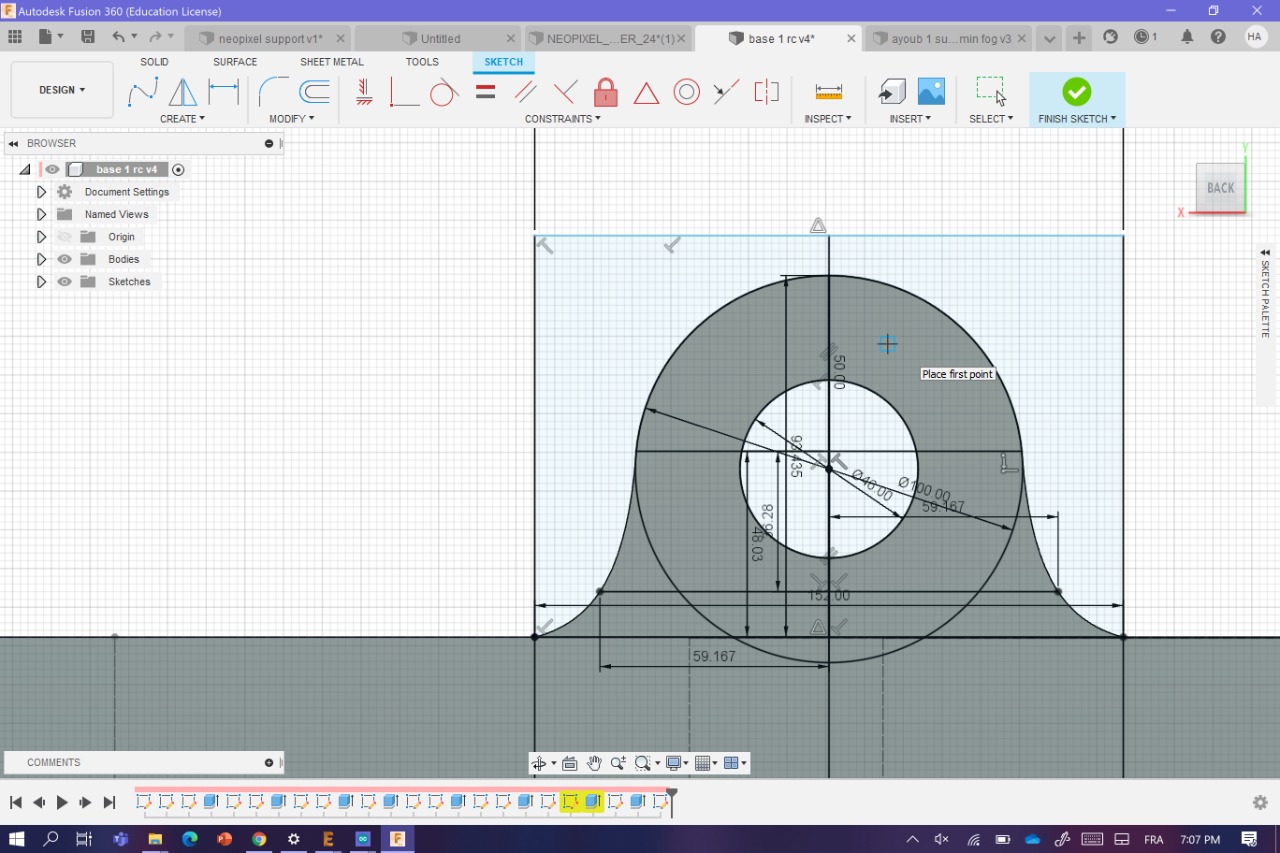Image resolution: width=1280 pixels, height=853 pixels.
Task: Toggle Sketches folder visibility eye
Action: tap(65, 282)
